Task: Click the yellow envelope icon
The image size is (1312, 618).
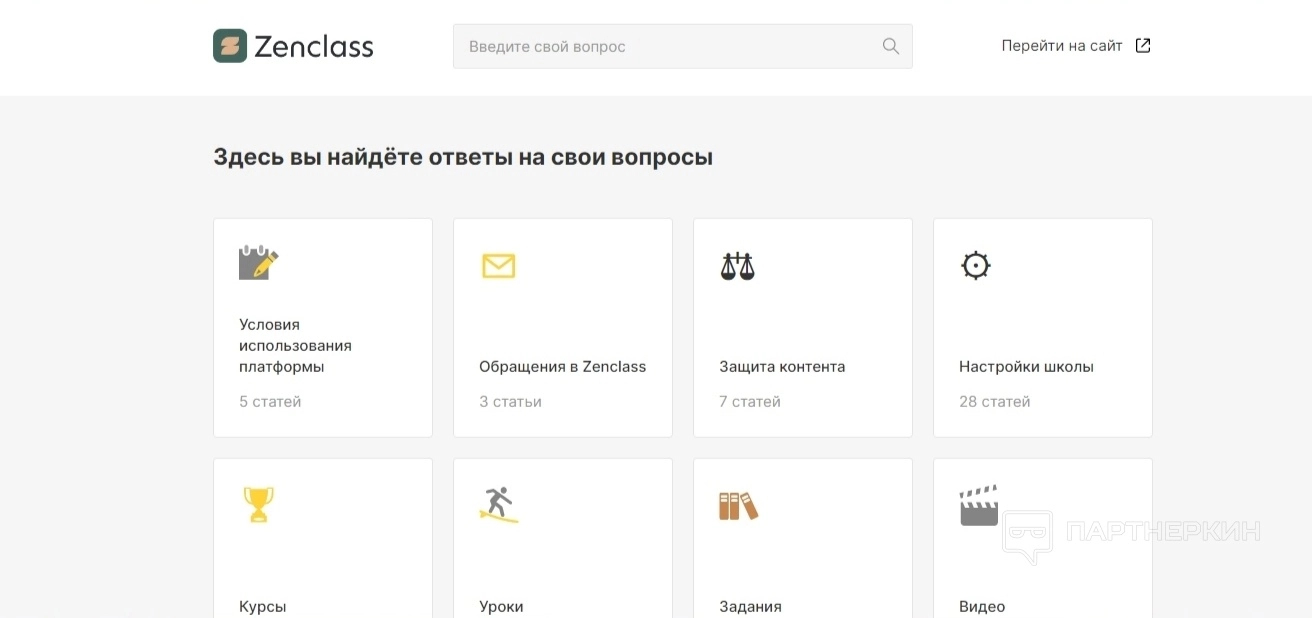Action: pyautogui.click(x=498, y=265)
